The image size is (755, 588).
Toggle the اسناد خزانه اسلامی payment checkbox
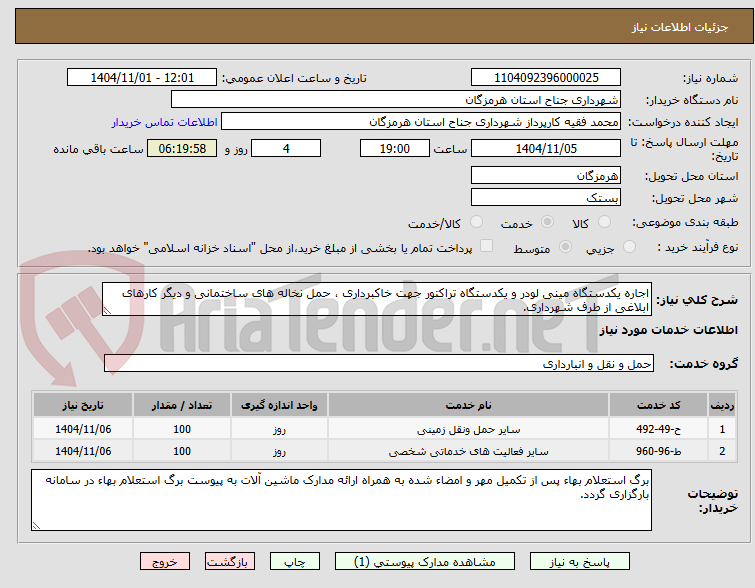(x=487, y=246)
